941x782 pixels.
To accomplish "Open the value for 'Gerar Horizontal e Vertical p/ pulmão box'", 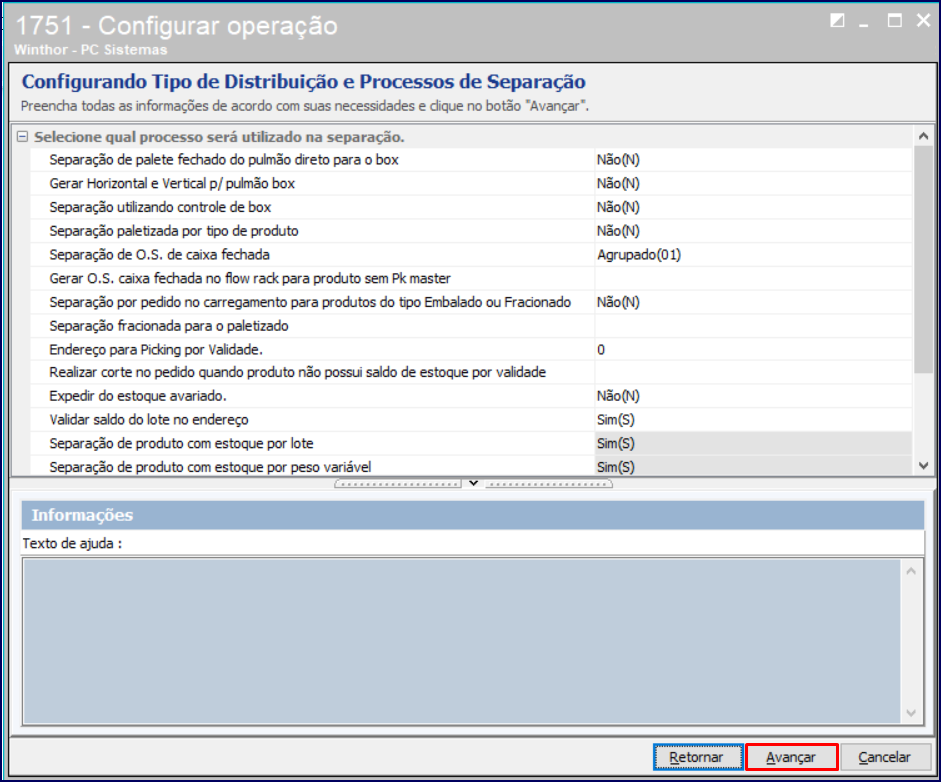I will pos(753,184).
